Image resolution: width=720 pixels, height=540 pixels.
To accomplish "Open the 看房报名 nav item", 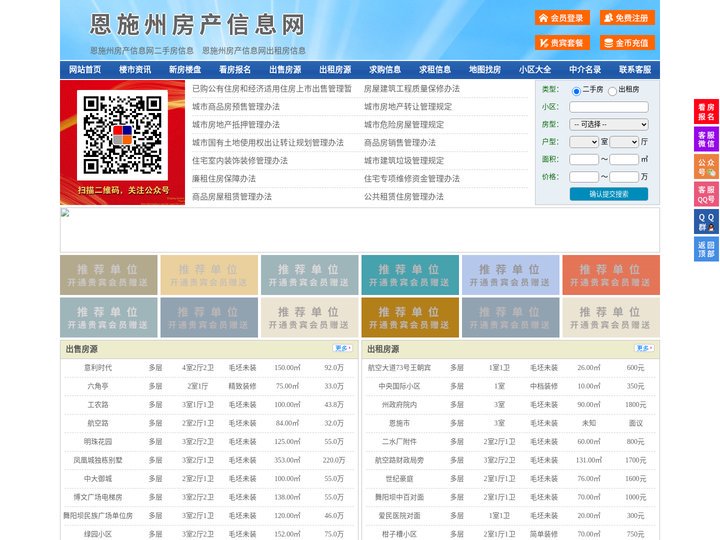I will pos(235,70).
